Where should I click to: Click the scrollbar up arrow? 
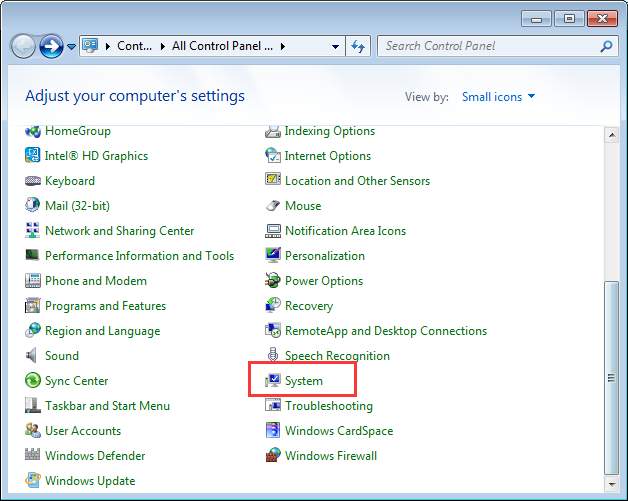(x=612, y=135)
